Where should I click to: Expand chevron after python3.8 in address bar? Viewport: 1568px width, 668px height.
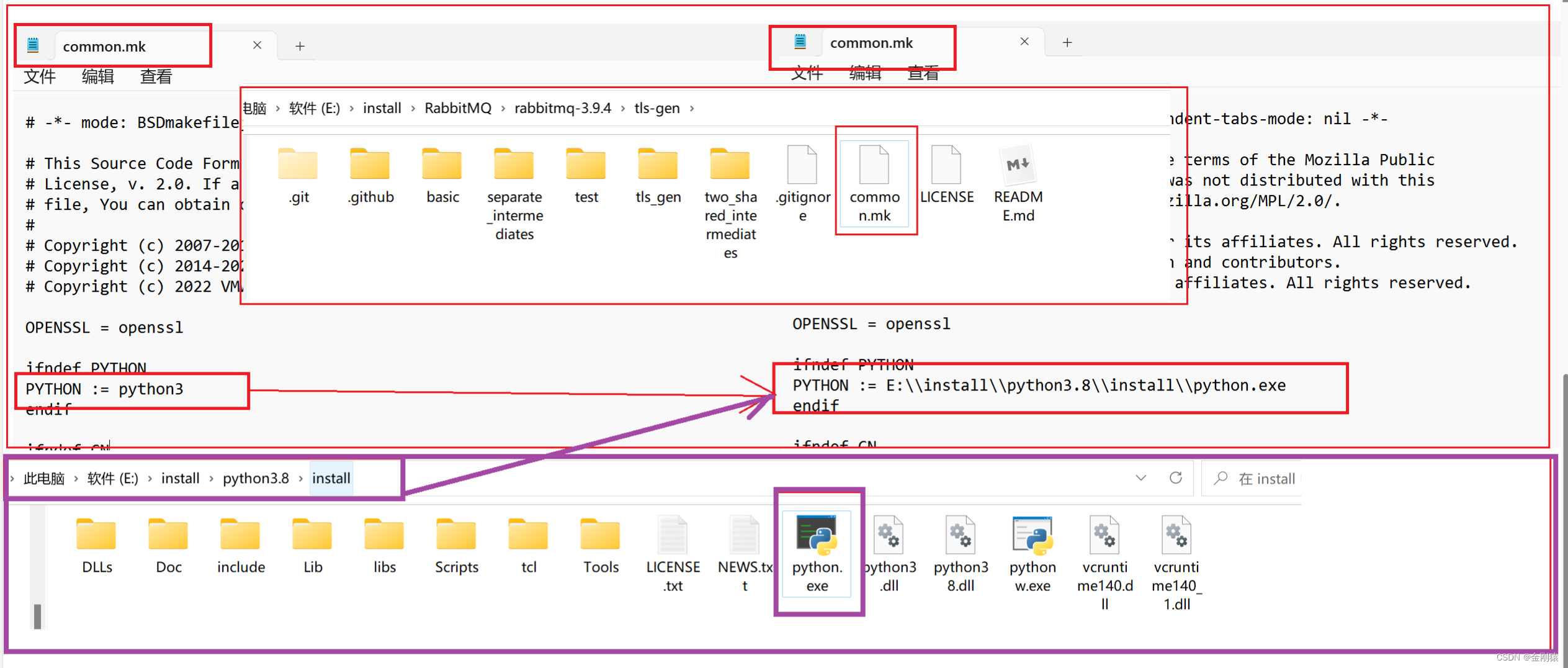point(301,479)
